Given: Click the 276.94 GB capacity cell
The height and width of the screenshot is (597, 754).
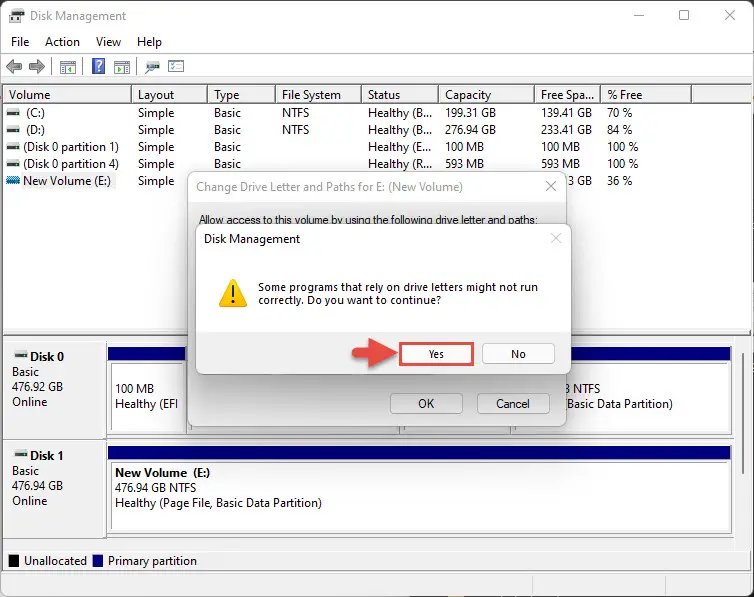Looking at the screenshot, I should pos(470,130).
